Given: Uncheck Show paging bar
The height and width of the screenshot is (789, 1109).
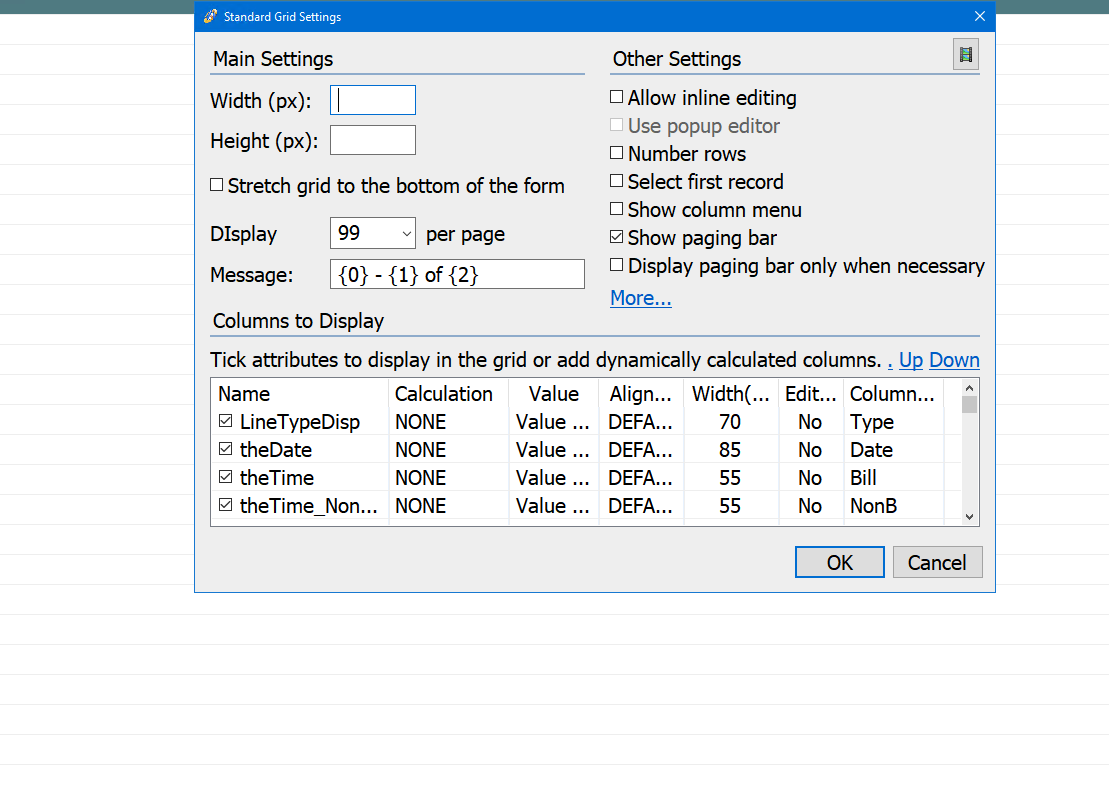Looking at the screenshot, I should (617, 237).
